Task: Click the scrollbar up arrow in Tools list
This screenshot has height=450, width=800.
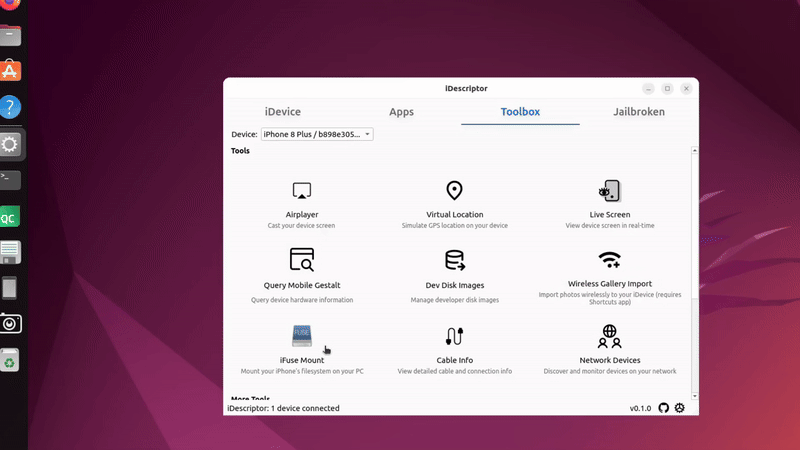Action: (x=694, y=151)
